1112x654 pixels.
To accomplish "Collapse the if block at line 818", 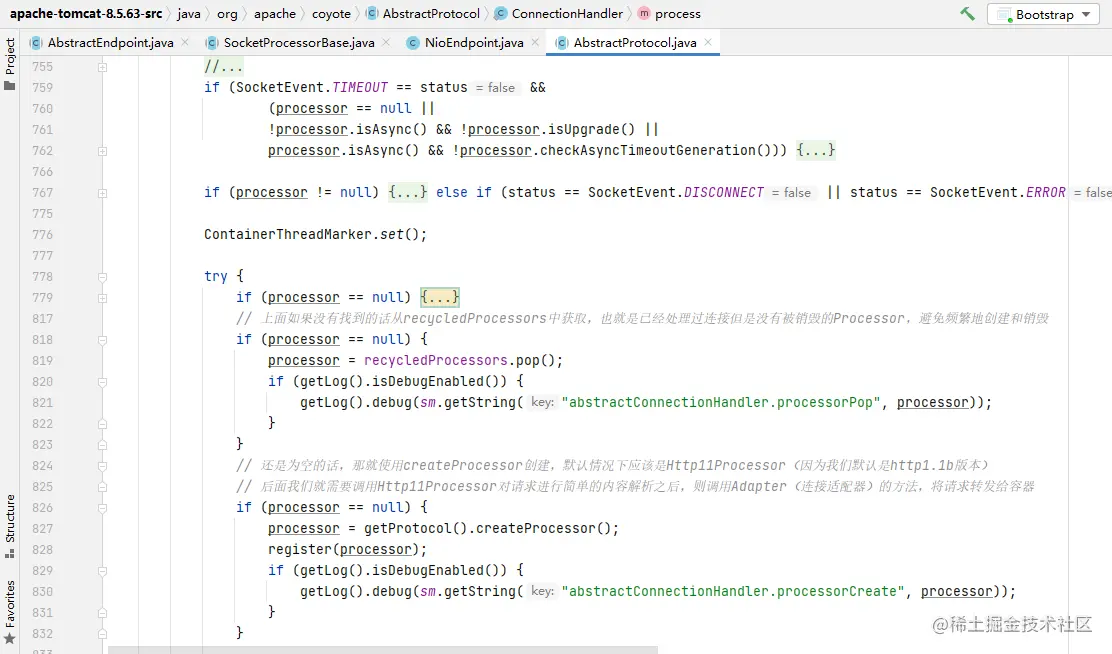I will [x=100, y=339].
